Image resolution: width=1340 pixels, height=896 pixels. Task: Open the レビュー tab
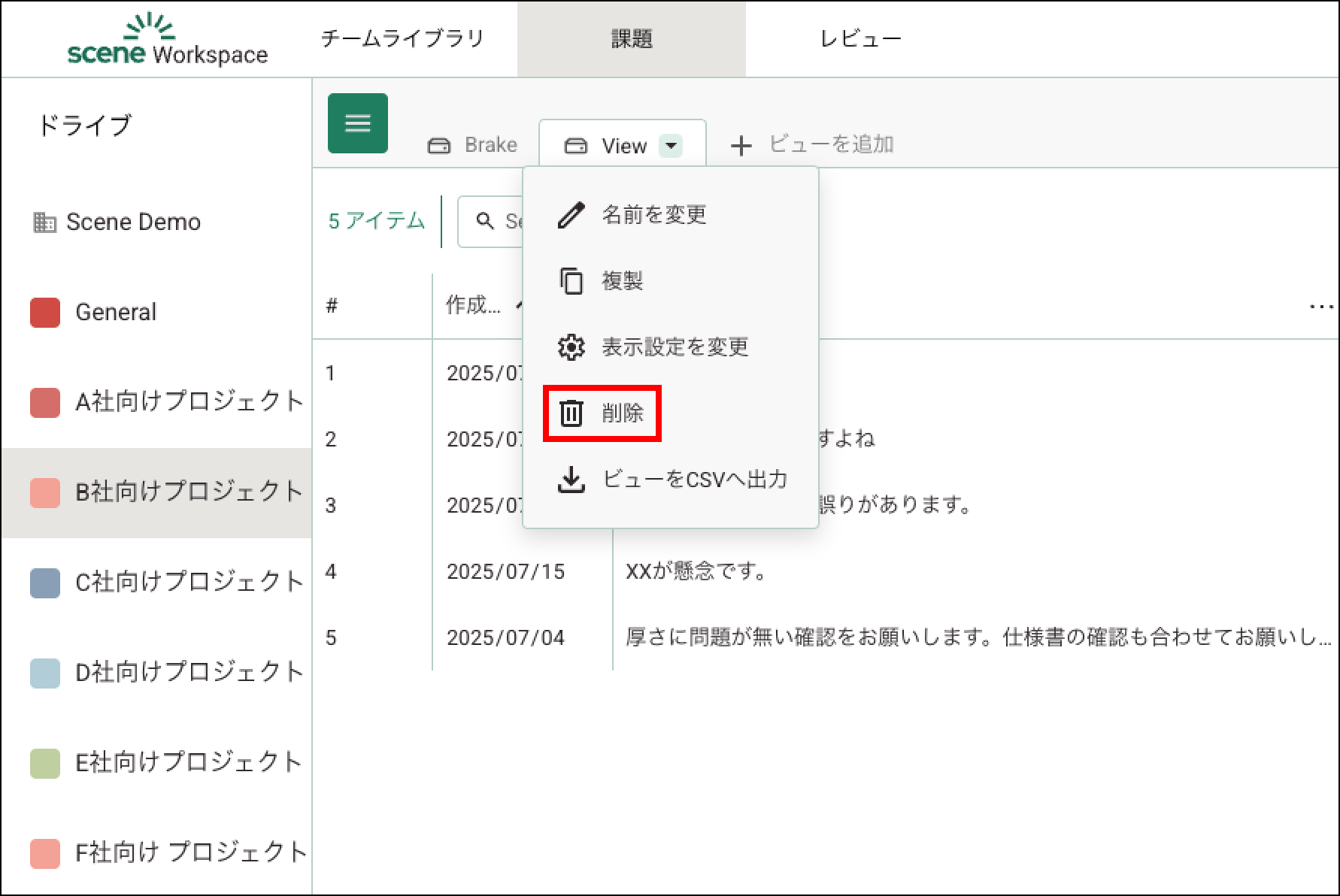[860, 39]
